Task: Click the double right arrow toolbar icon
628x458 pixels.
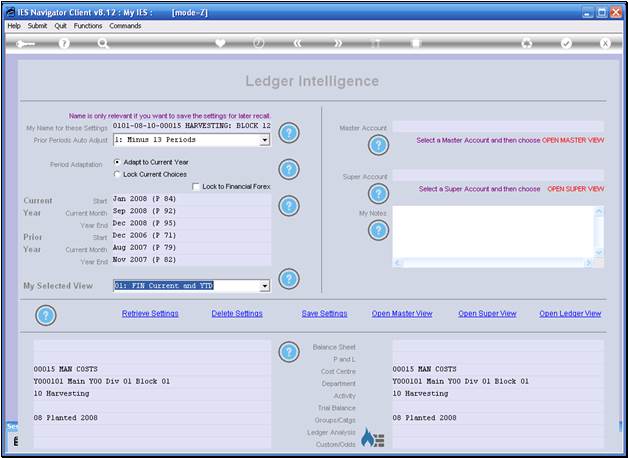Action: [338, 43]
